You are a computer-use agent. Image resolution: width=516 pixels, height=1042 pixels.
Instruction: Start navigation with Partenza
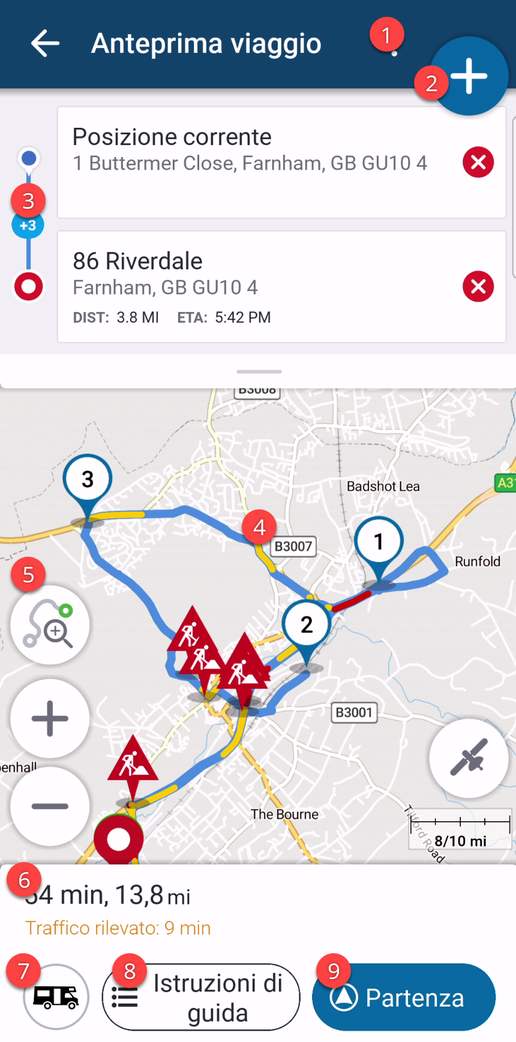pyautogui.click(x=404, y=997)
